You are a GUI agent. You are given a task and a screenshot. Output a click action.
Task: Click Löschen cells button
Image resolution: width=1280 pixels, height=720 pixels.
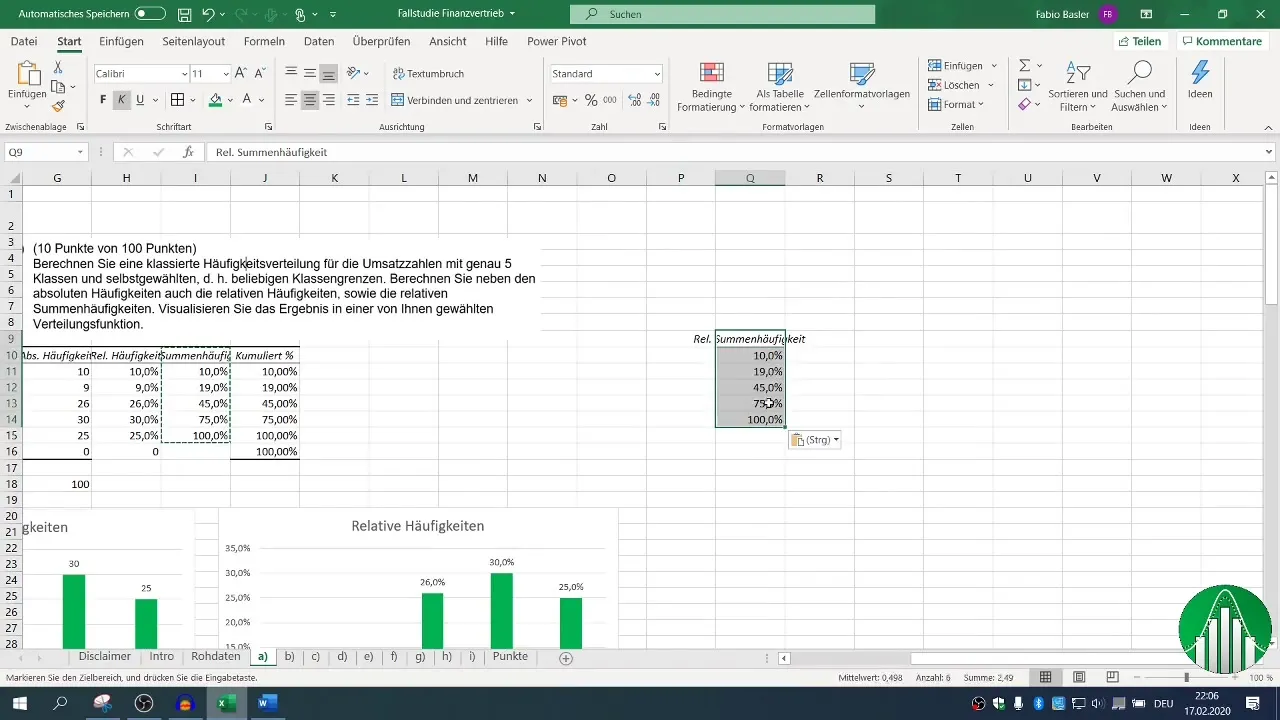[953, 85]
